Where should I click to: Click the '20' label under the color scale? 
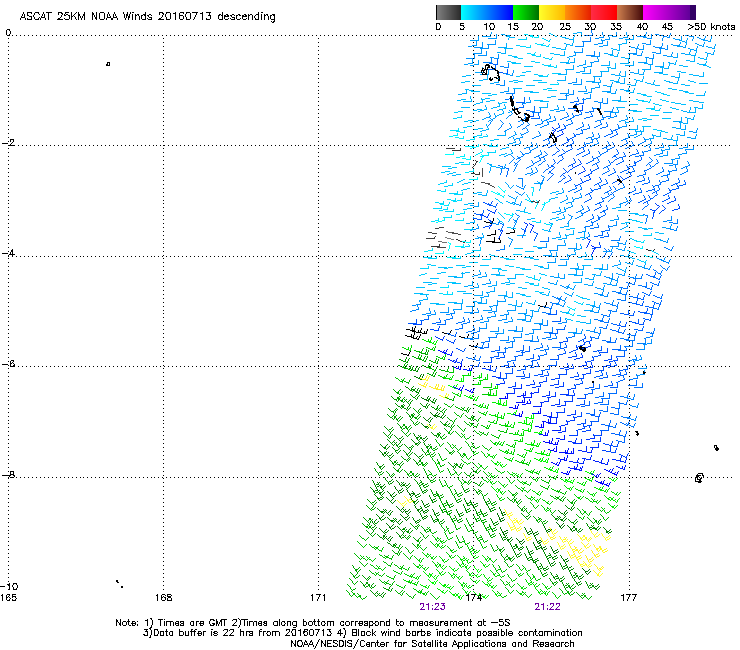[537, 27]
